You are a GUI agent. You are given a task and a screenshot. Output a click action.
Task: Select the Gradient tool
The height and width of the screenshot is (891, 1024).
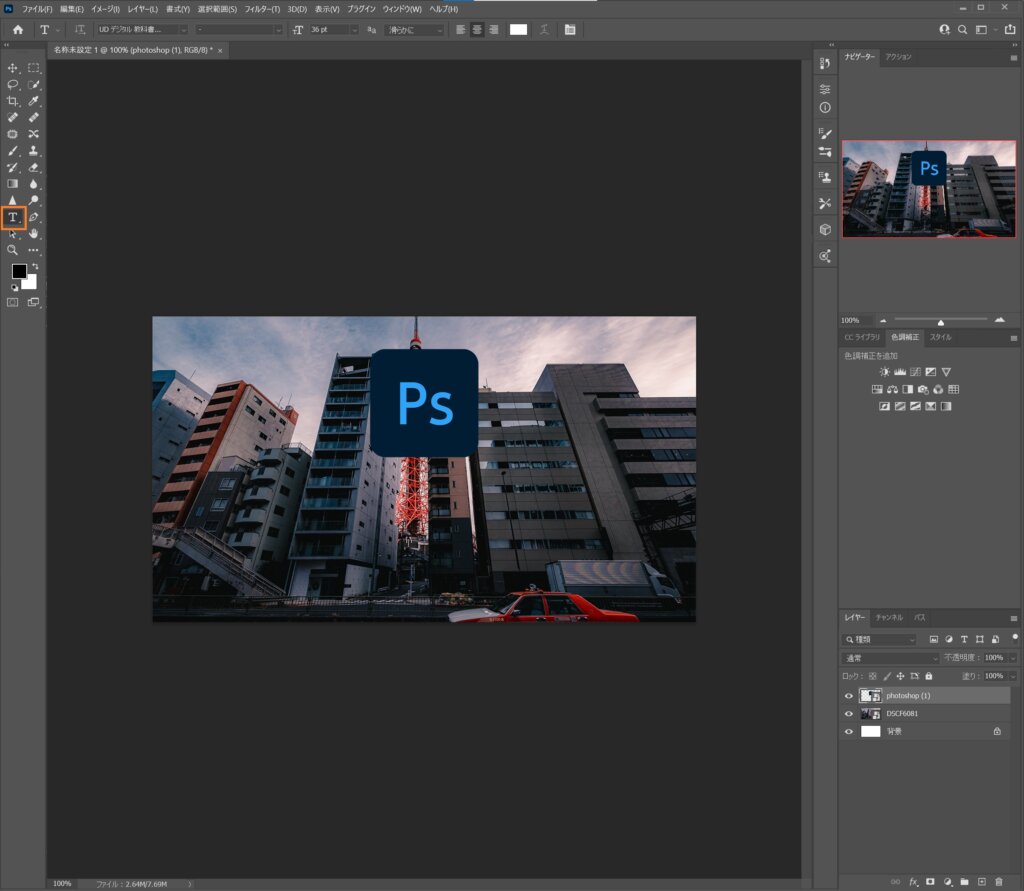(12, 184)
